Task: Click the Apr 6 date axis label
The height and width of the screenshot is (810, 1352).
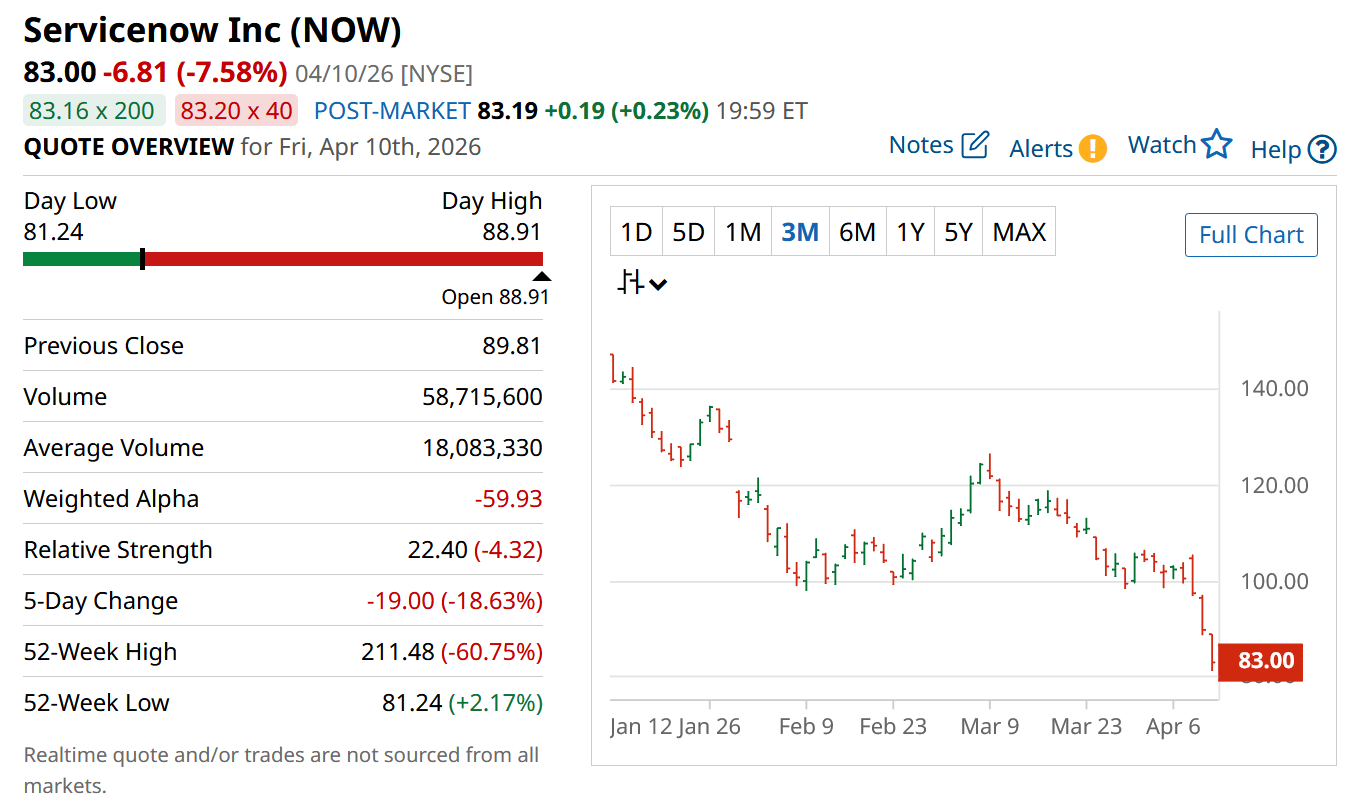Action: tap(1173, 726)
